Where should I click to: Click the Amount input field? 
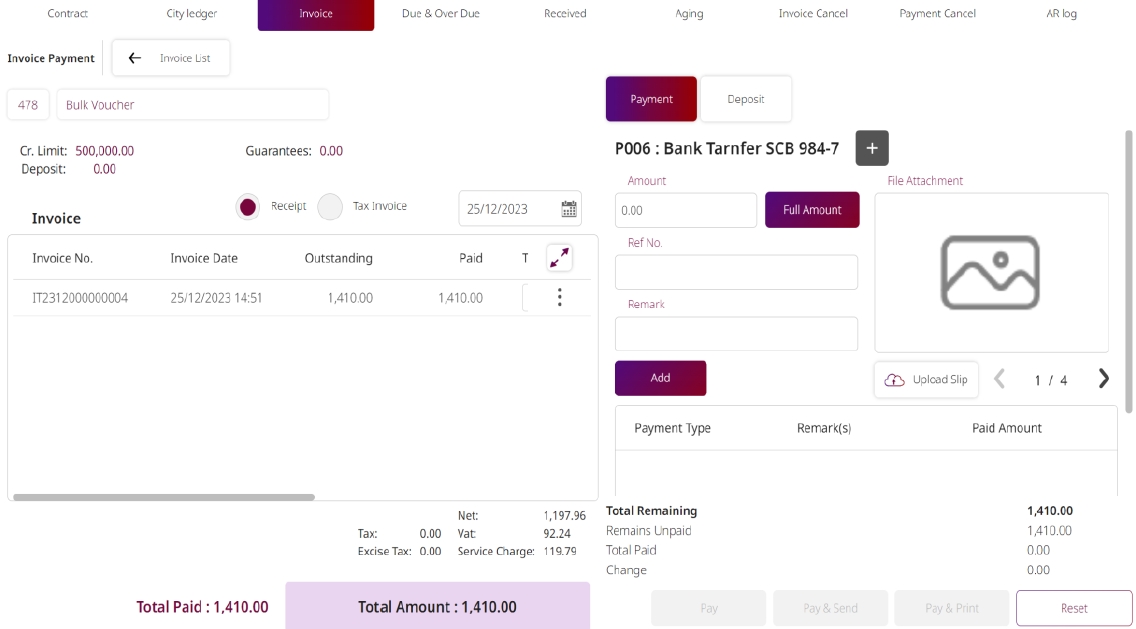[x=685, y=211]
